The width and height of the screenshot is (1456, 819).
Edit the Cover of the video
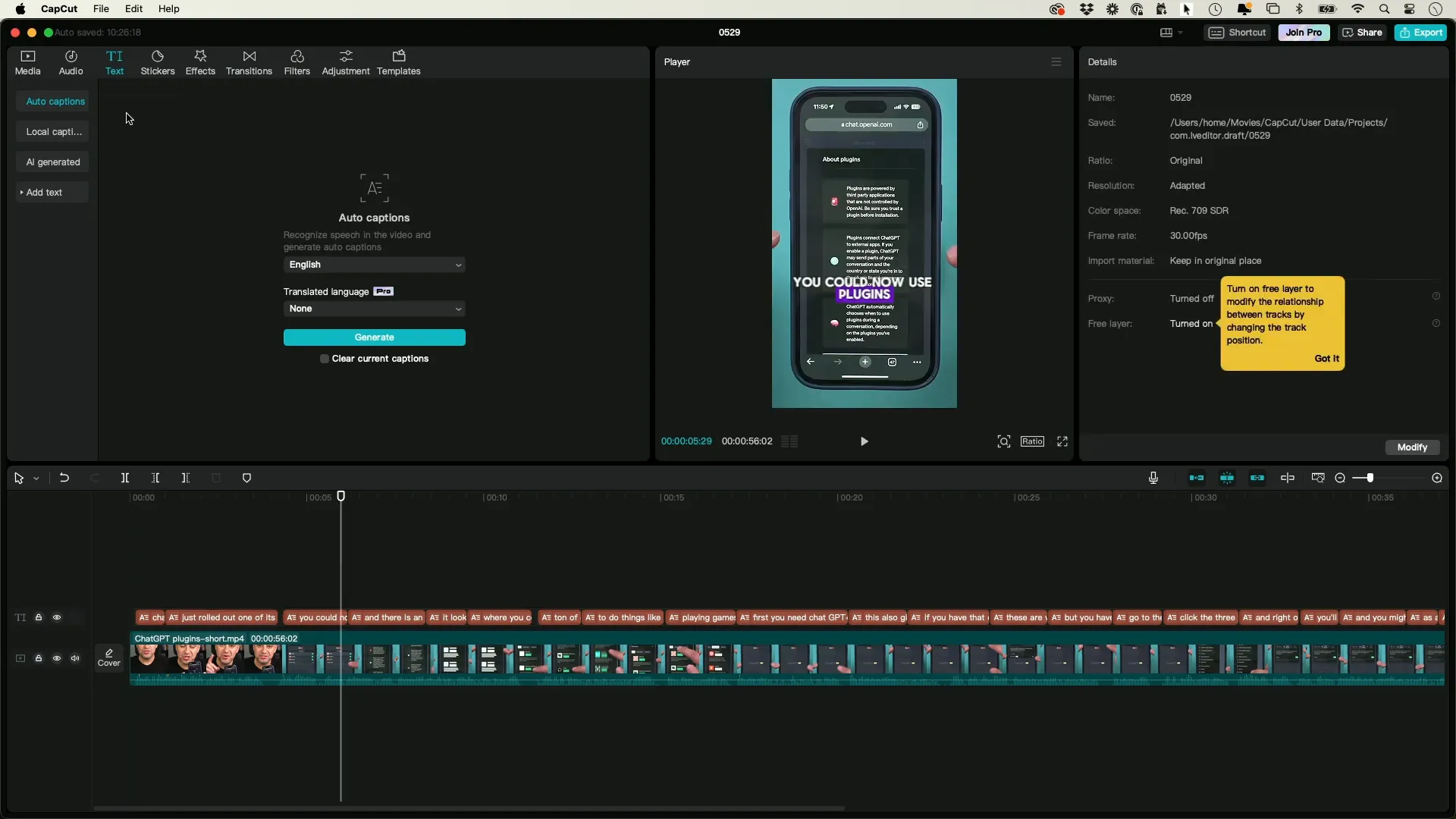pyautogui.click(x=109, y=658)
